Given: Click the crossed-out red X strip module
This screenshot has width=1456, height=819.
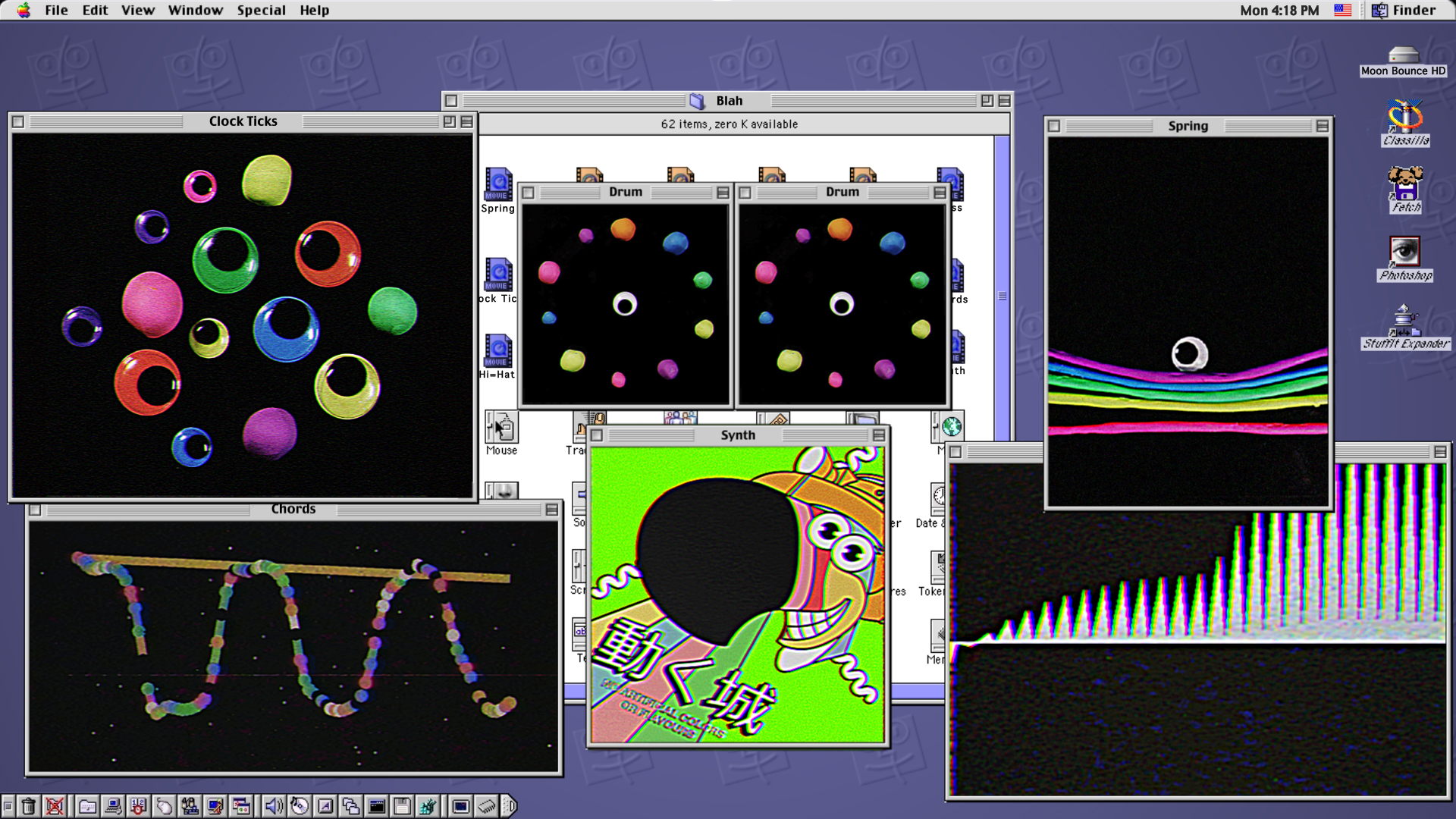Looking at the screenshot, I should click(55, 806).
